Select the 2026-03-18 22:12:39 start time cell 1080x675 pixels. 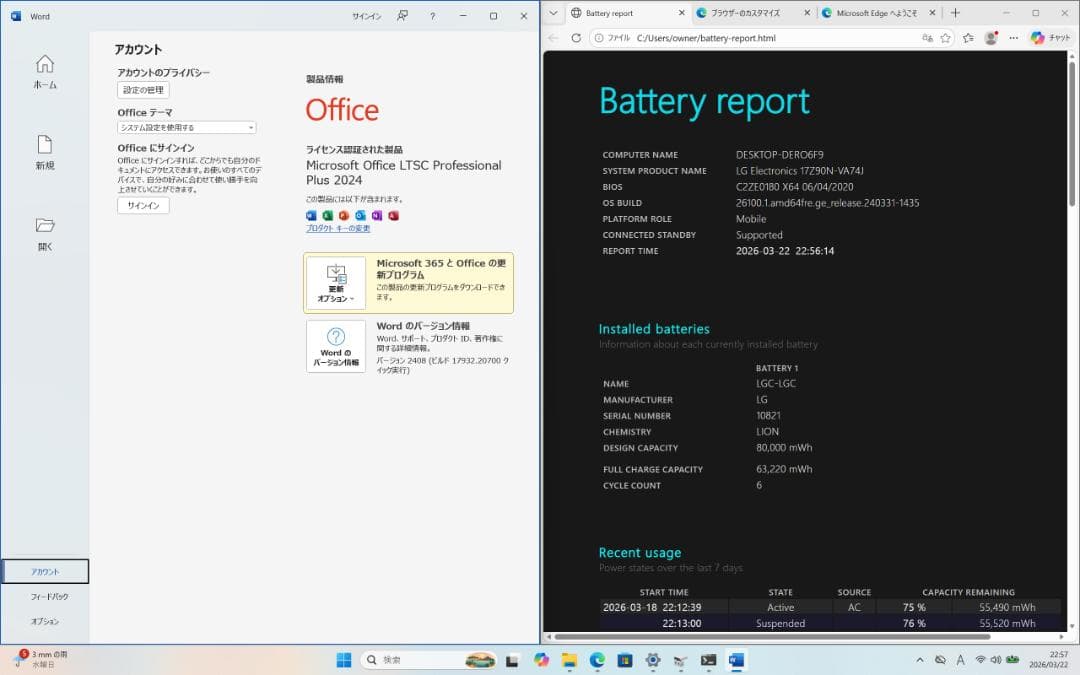click(652, 608)
